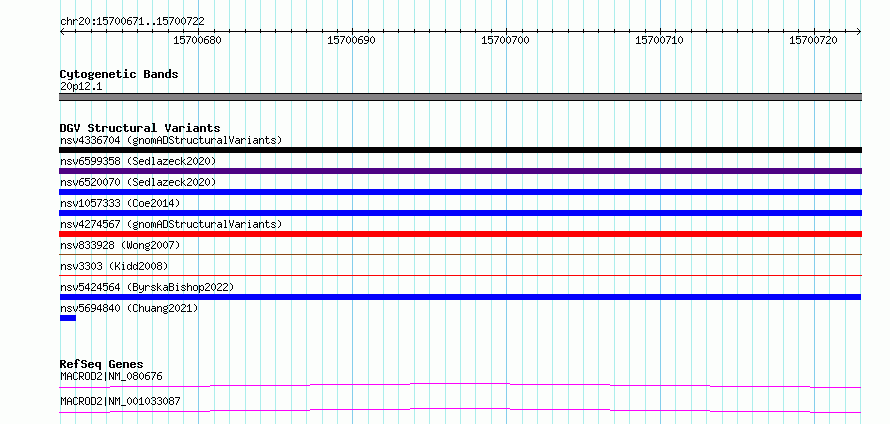Open variant nsv6599358 (Sedlazeck2020) label
Viewport: 890px width, 424px height.
138,161
